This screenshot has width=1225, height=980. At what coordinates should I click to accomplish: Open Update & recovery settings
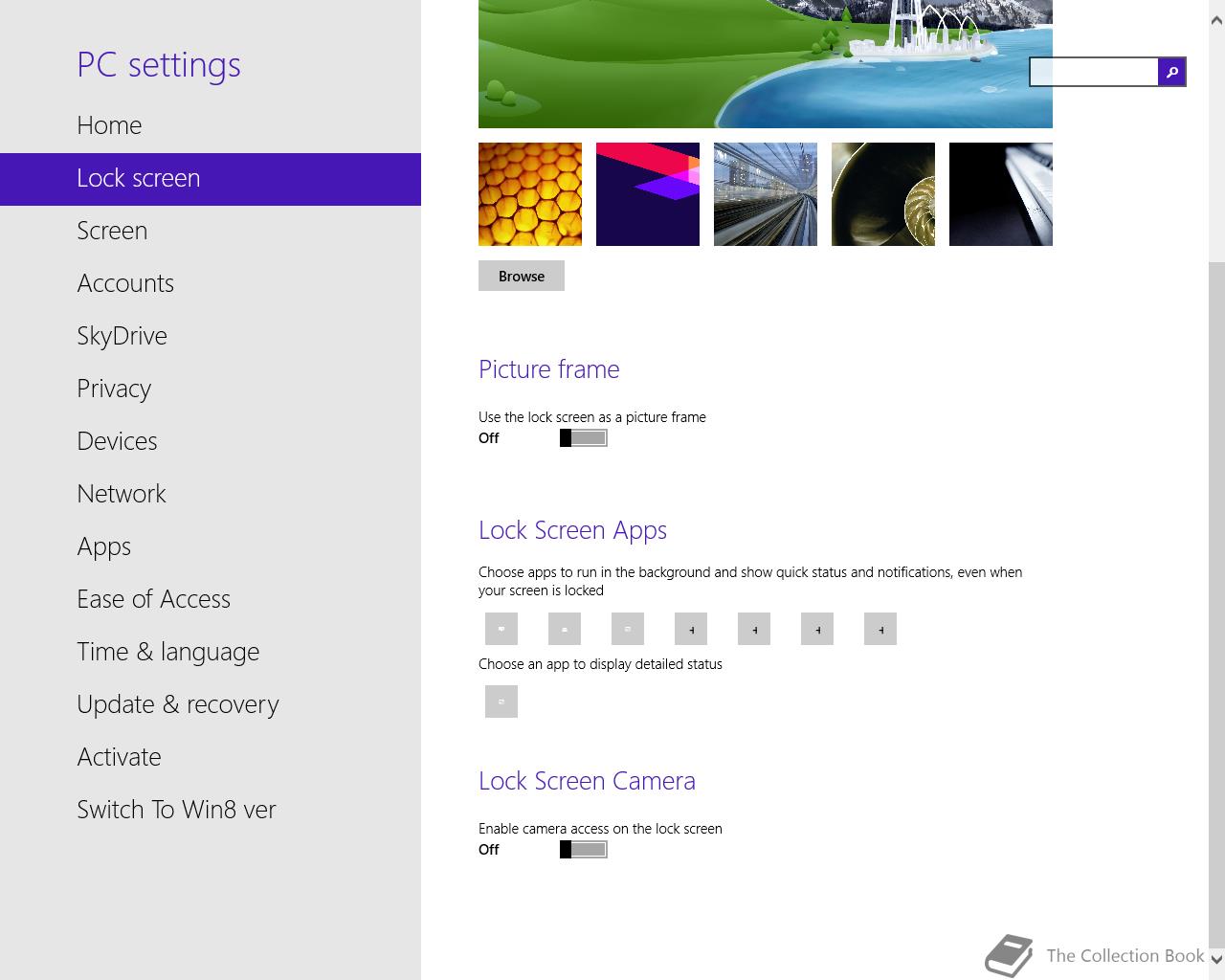211,705
